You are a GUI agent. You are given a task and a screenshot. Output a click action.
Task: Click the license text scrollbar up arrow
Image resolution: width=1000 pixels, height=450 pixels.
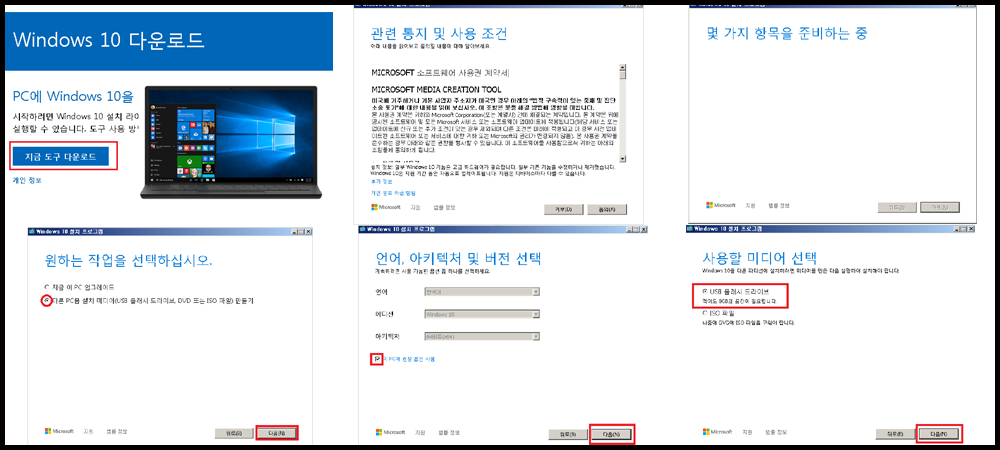[x=623, y=68]
